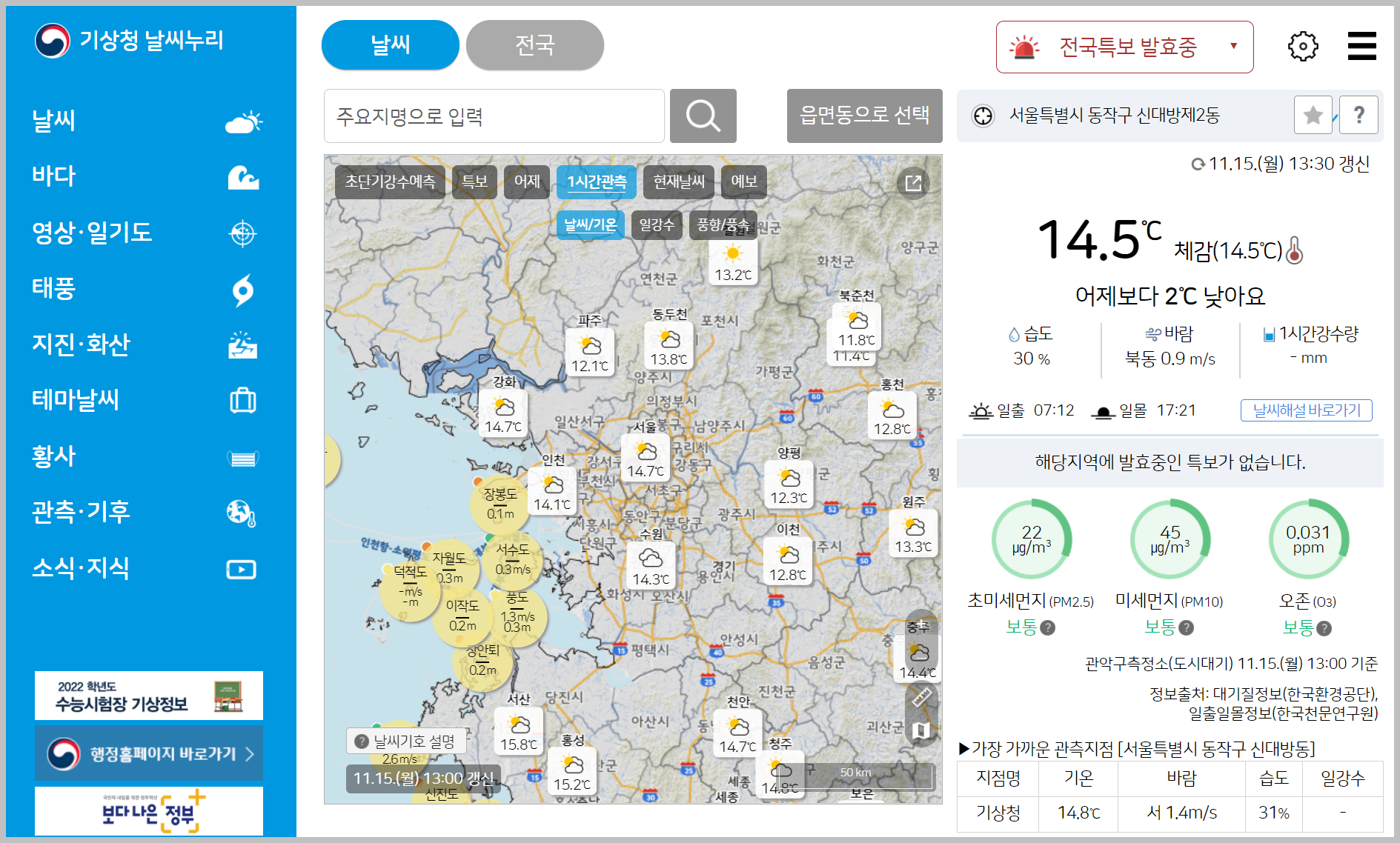Select the 전국 top tab
This screenshot has width=1400, height=843.
535,45
